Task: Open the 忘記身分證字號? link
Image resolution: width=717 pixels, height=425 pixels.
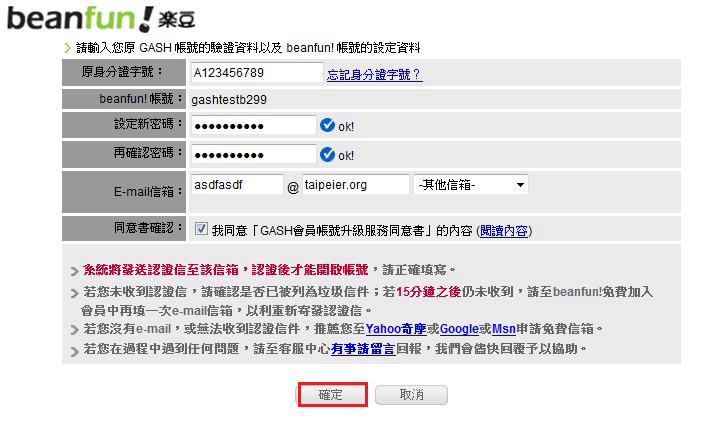Action: pos(374,74)
